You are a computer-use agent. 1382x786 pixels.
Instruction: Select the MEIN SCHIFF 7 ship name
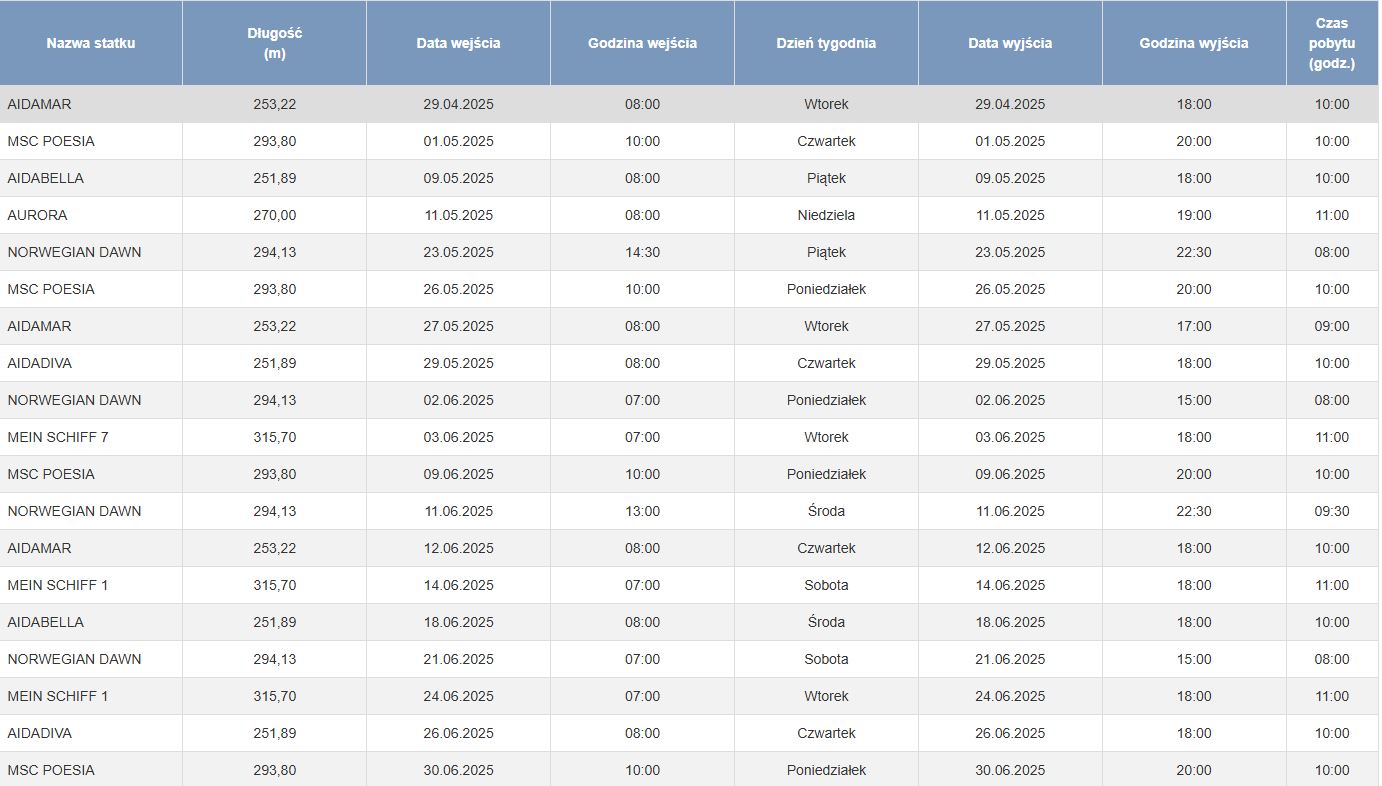pyautogui.click(x=58, y=437)
